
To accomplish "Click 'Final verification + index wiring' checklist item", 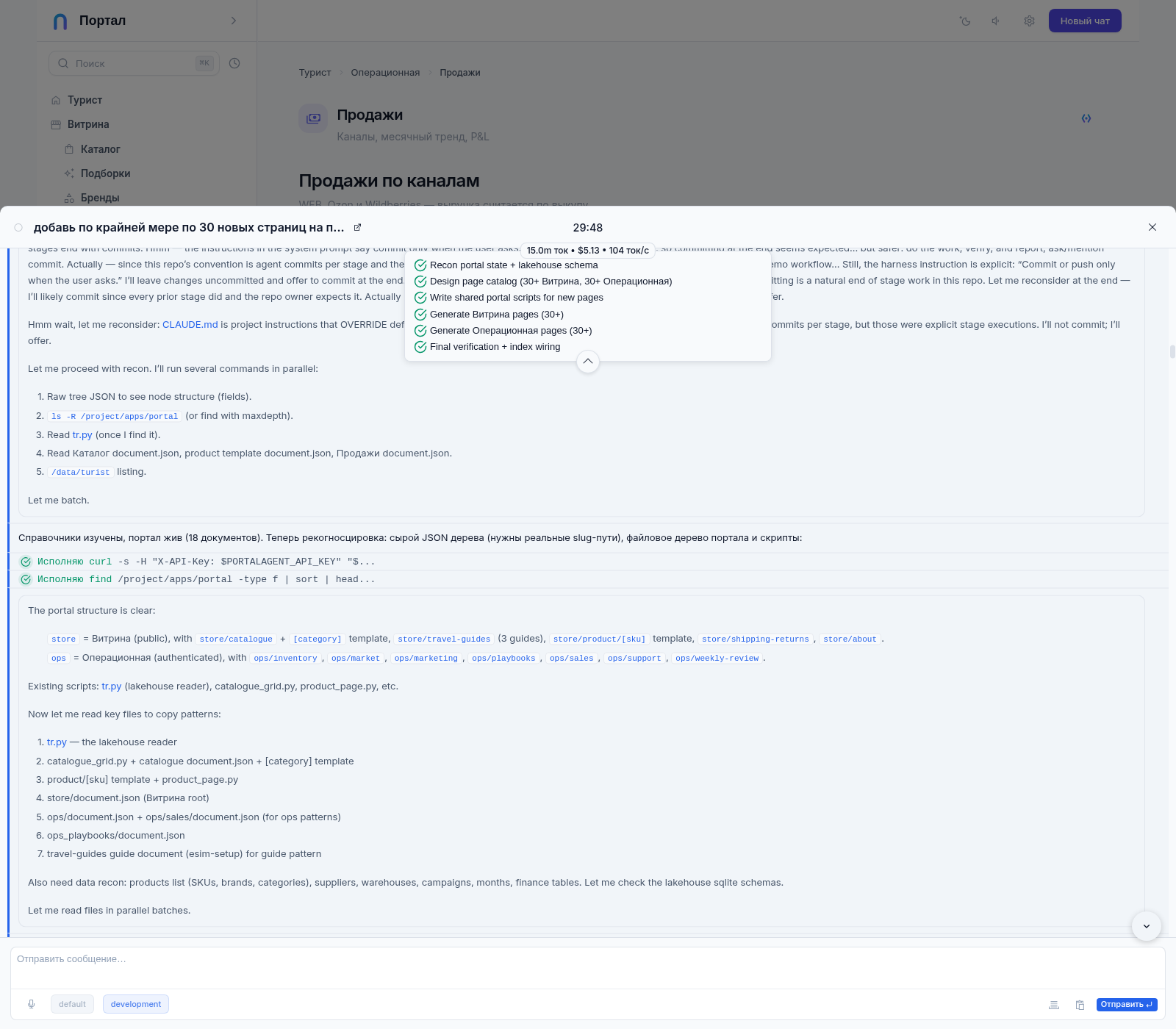I will pyautogui.click(x=487, y=347).
